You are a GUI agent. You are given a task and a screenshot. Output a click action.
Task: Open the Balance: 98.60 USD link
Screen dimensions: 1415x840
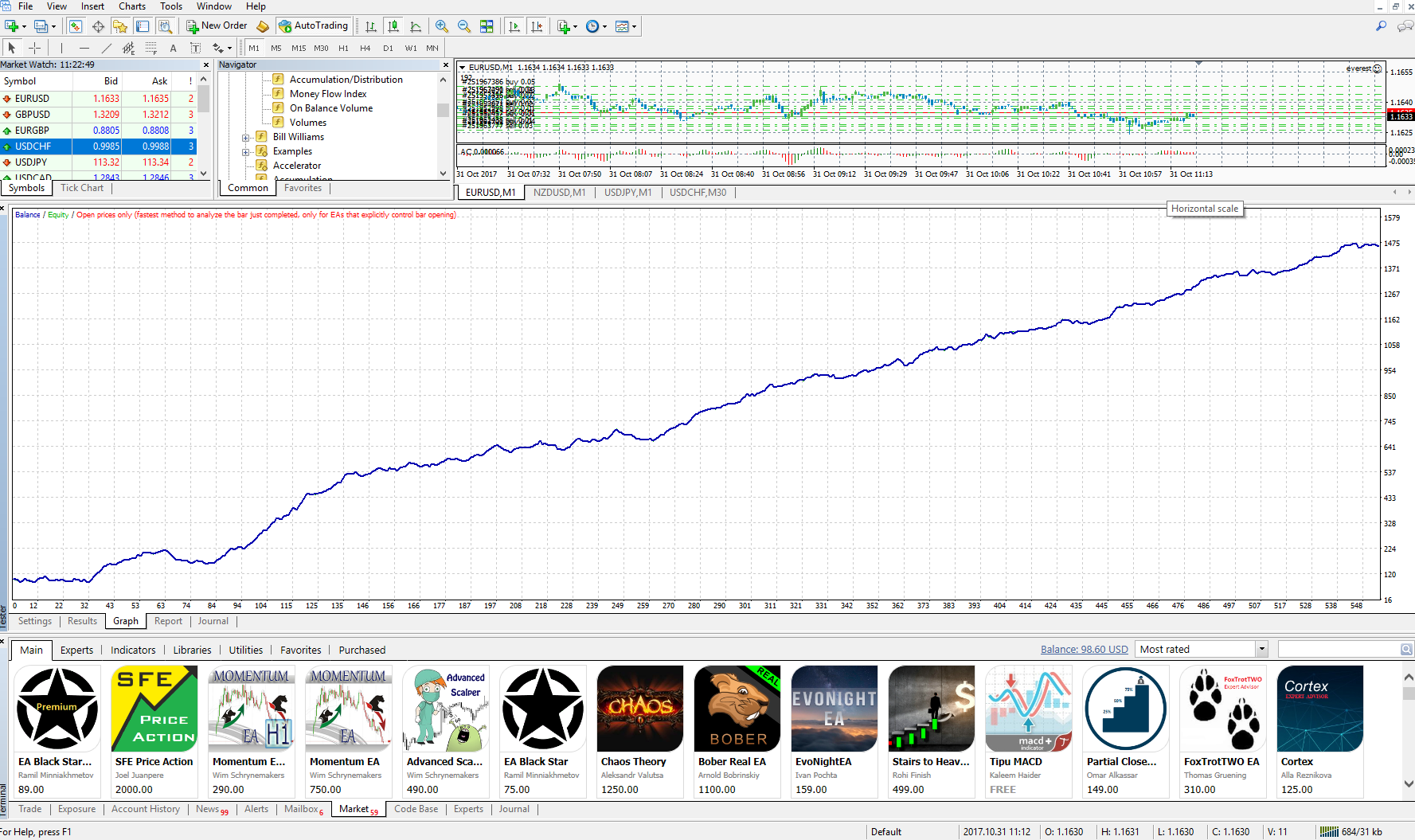(1084, 650)
